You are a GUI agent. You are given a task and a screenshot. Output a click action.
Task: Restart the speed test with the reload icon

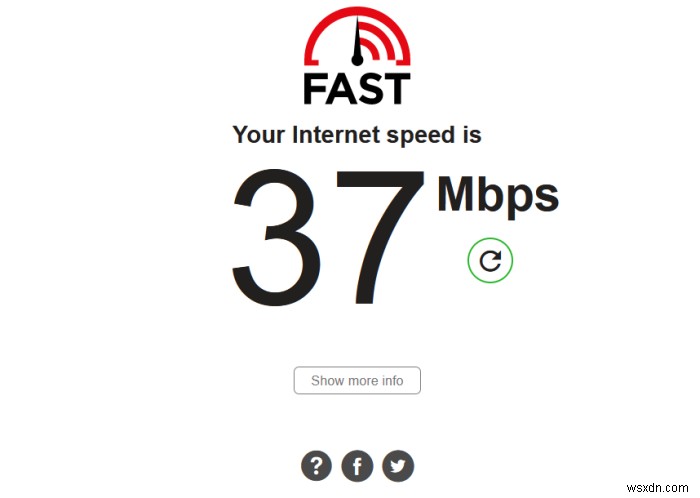pos(490,260)
